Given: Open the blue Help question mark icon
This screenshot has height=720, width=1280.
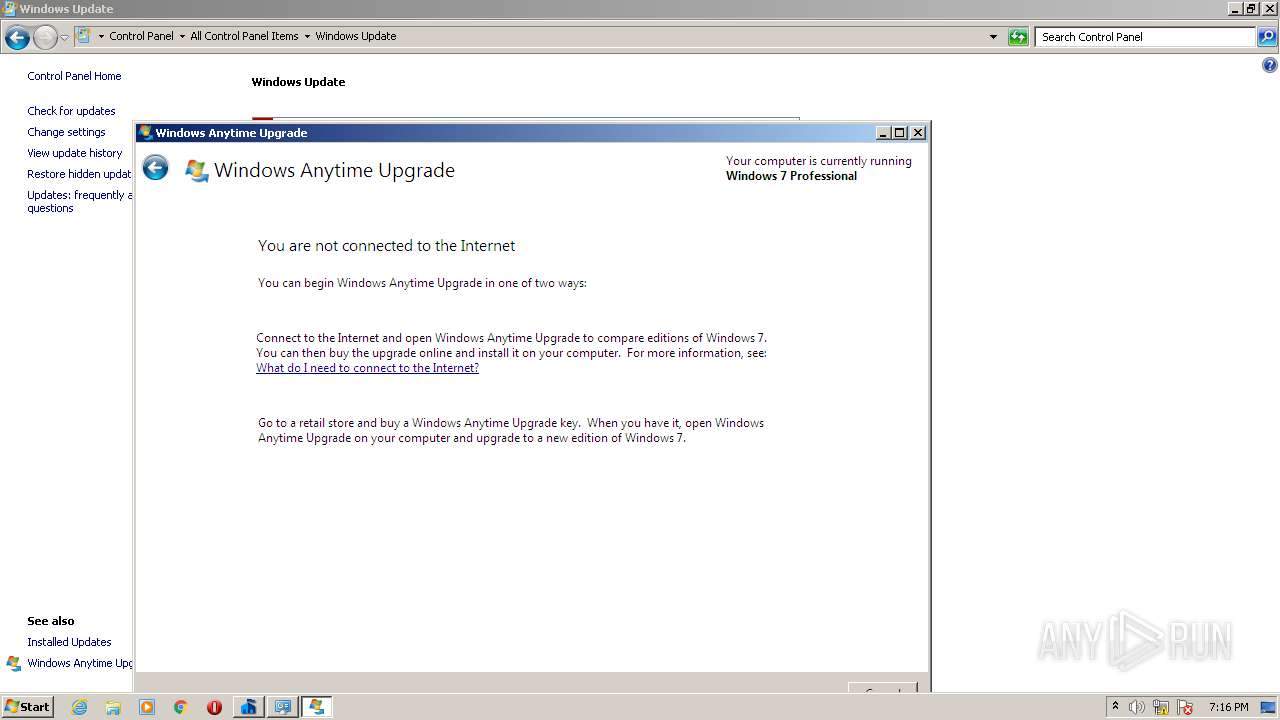Looking at the screenshot, I should coord(1270,66).
